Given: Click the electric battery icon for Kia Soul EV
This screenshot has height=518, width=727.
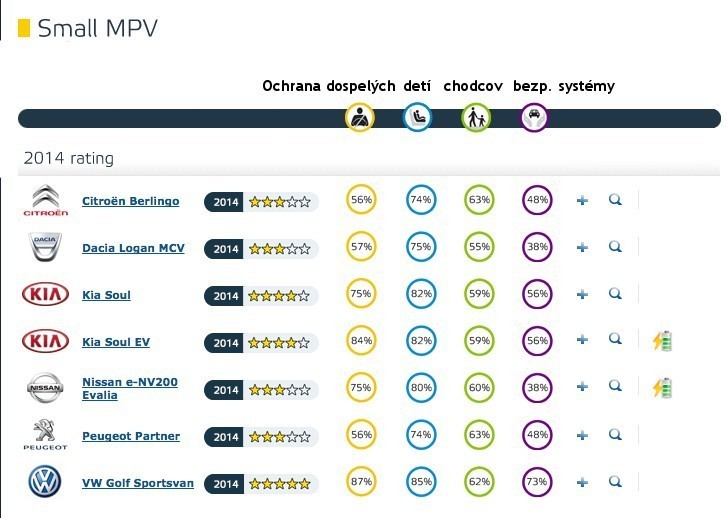Looking at the screenshot, I should pos(662,341).
